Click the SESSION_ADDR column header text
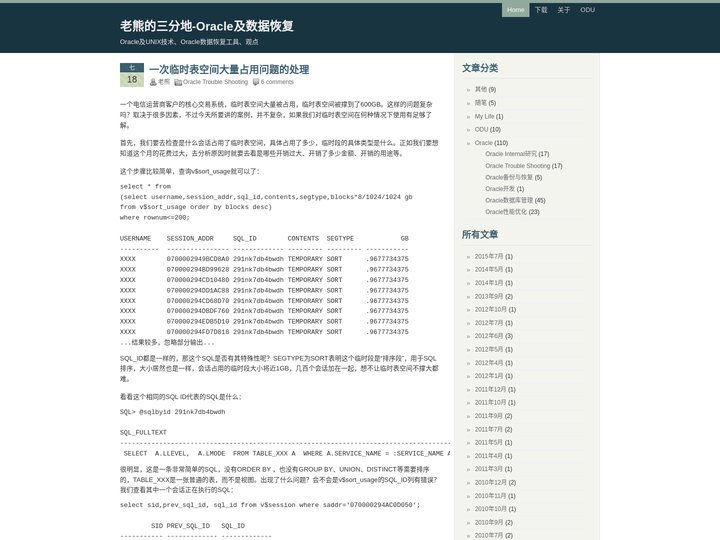 tap(190, 238)
